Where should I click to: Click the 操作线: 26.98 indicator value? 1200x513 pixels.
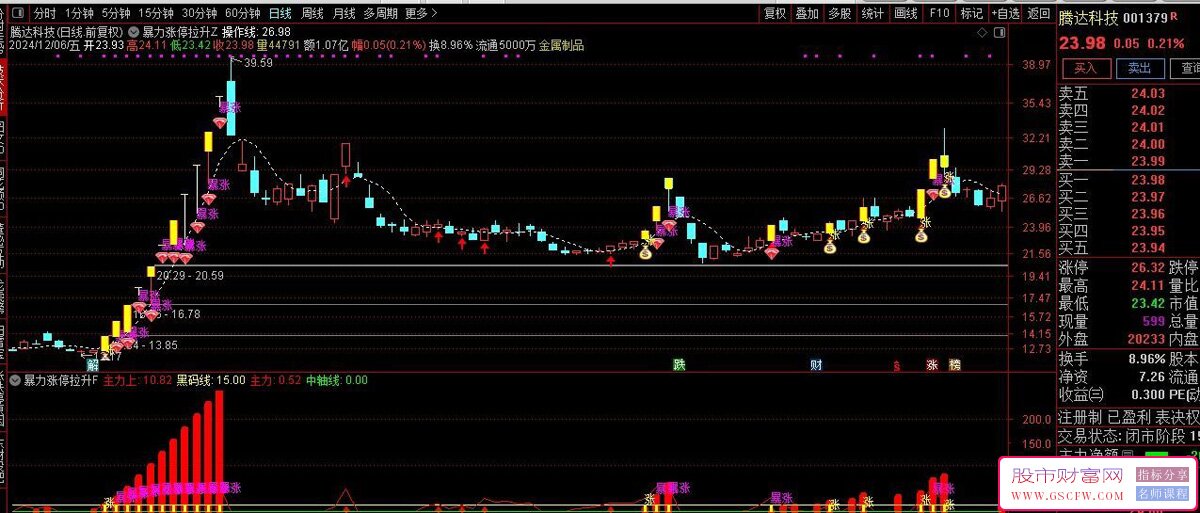pos(256,31)
